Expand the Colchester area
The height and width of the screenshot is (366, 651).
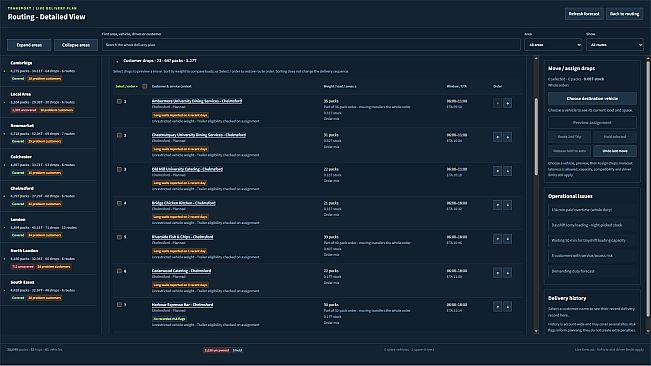(x=48, y=165)
